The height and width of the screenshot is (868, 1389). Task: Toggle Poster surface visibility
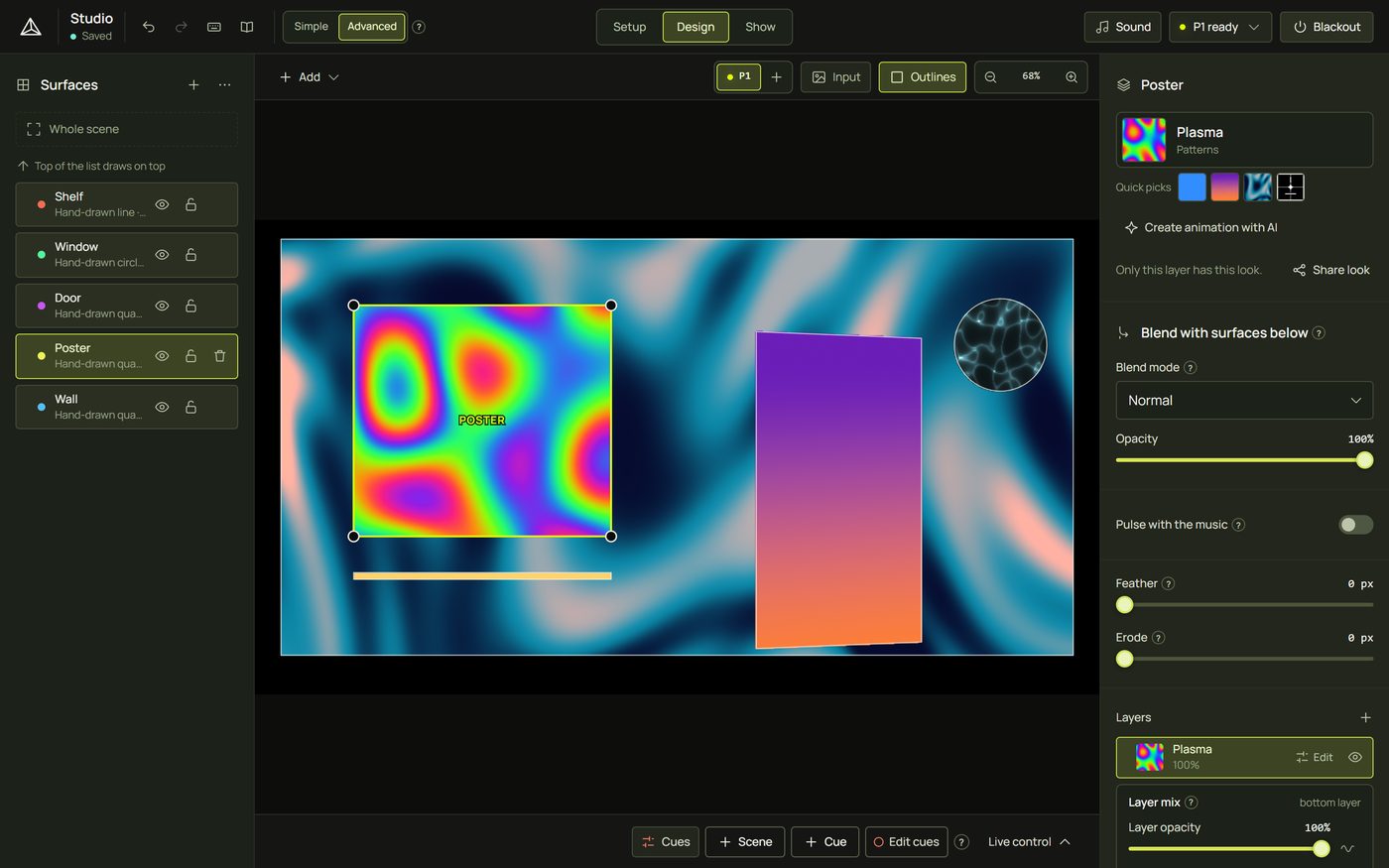(162, 356)
